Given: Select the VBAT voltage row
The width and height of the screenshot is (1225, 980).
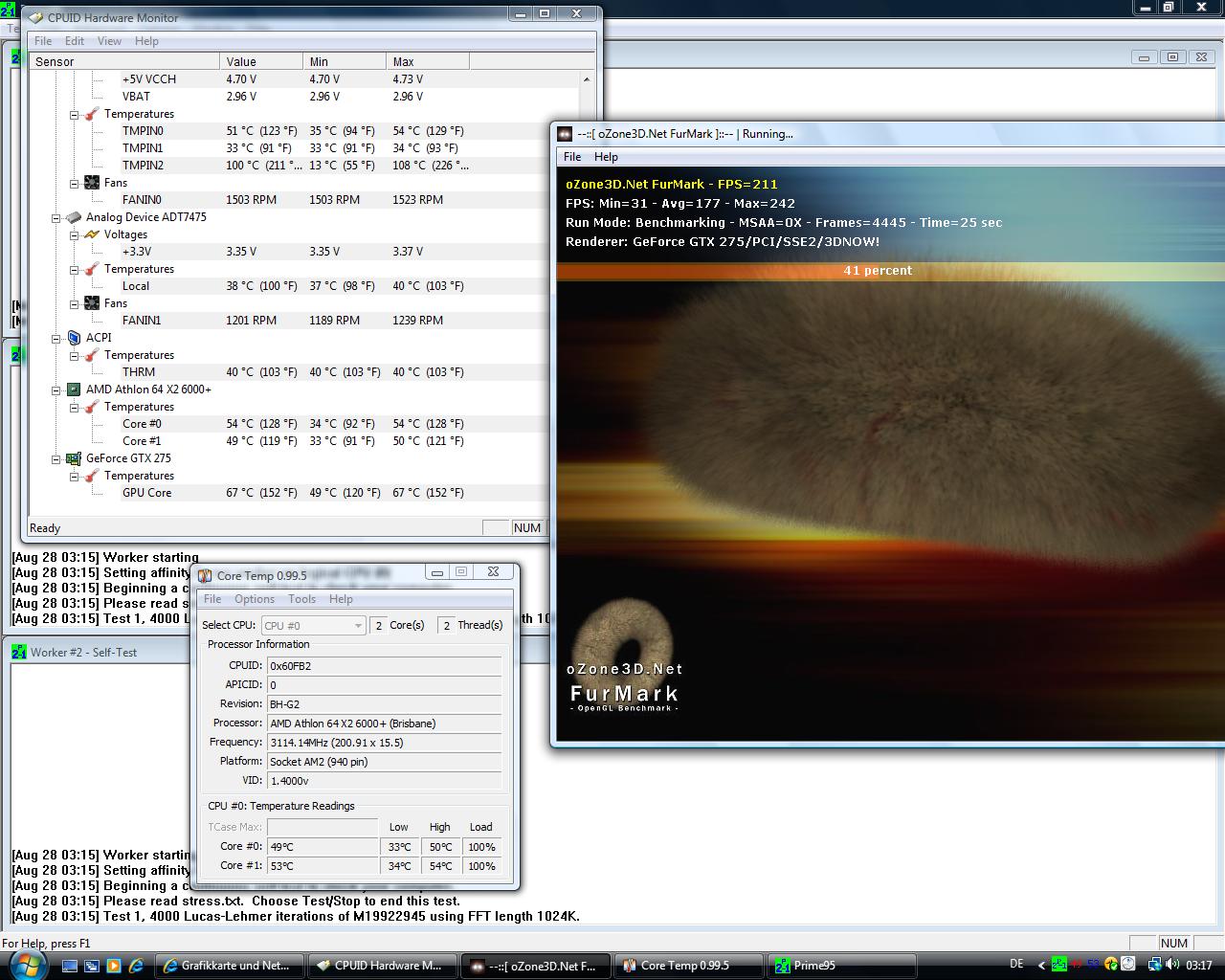Looking at the screenshot, I should coord(304,97).
